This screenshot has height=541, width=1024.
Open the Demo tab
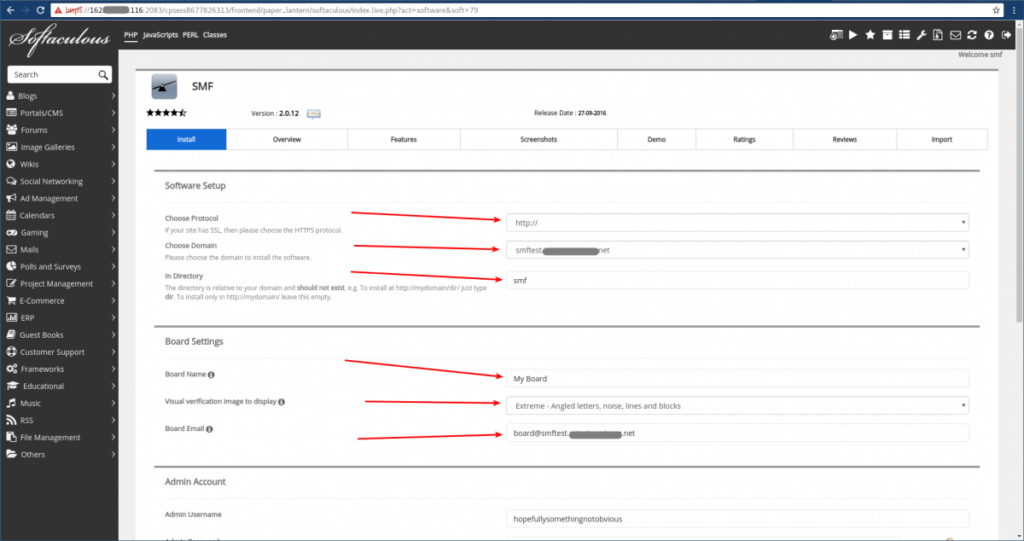pos(656,139)
